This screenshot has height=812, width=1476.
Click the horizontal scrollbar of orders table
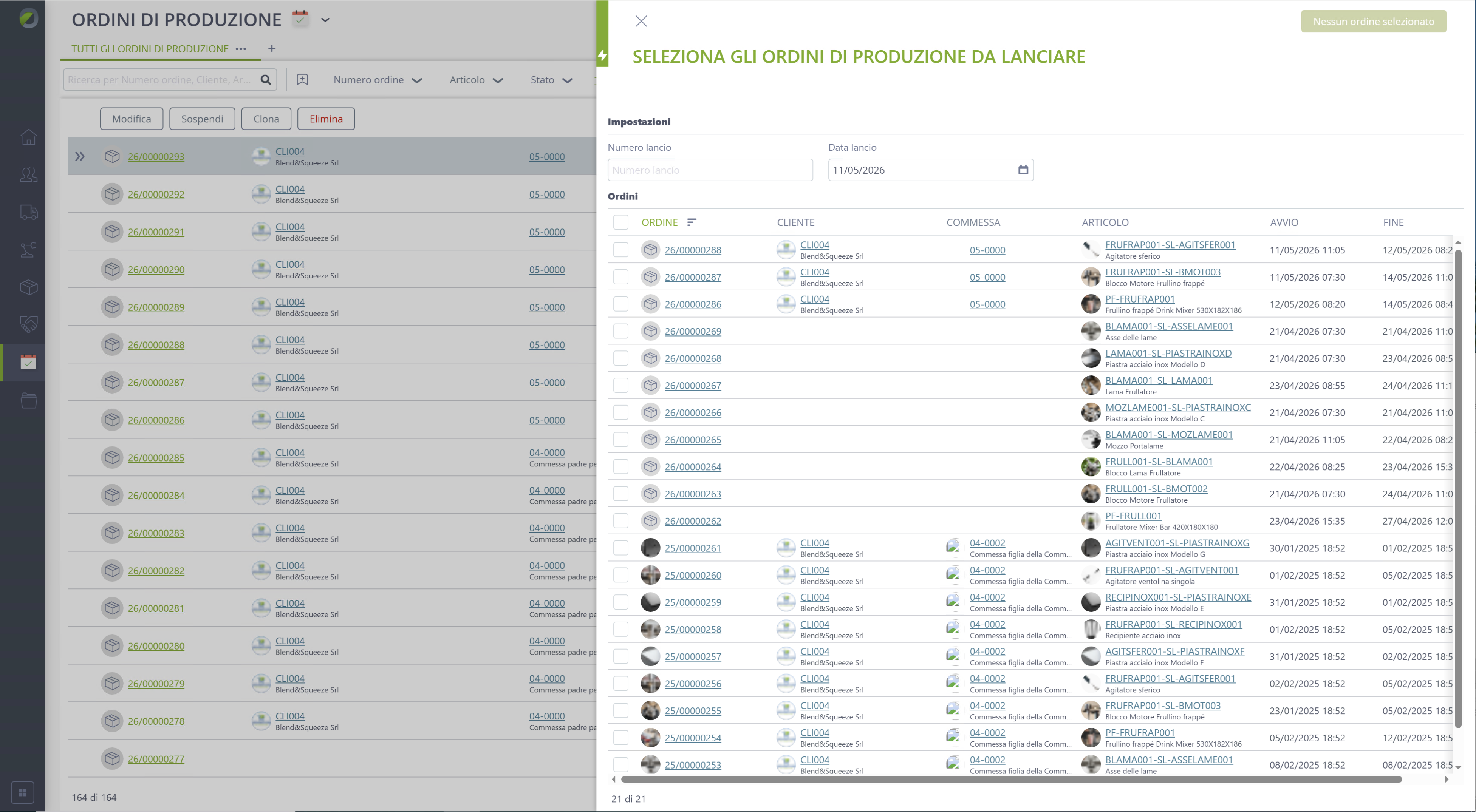(x=1011, y=780)
